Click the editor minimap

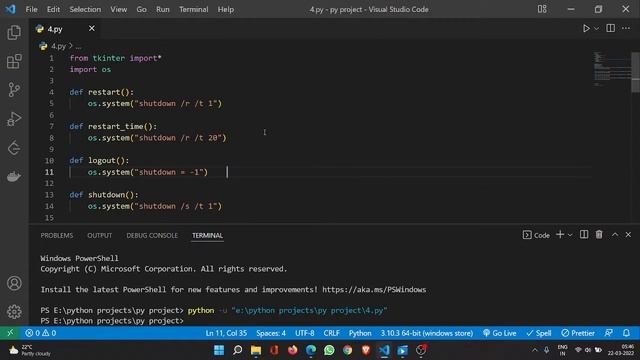[x=611, y=69]
